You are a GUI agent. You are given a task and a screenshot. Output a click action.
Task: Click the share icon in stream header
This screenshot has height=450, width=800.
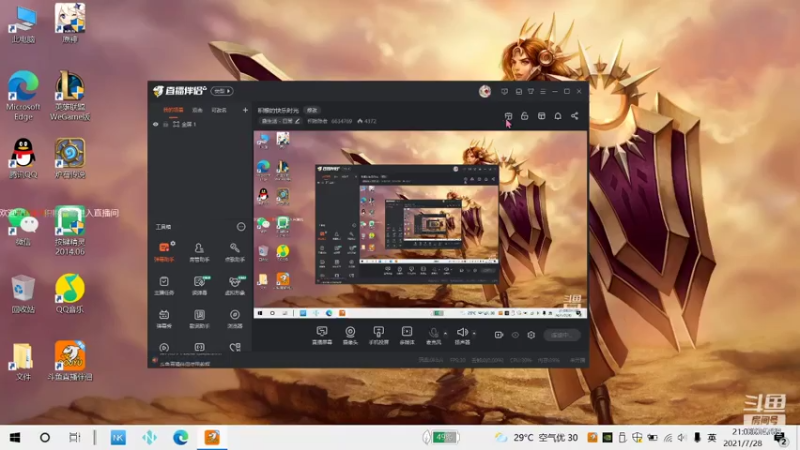[574, 116]
